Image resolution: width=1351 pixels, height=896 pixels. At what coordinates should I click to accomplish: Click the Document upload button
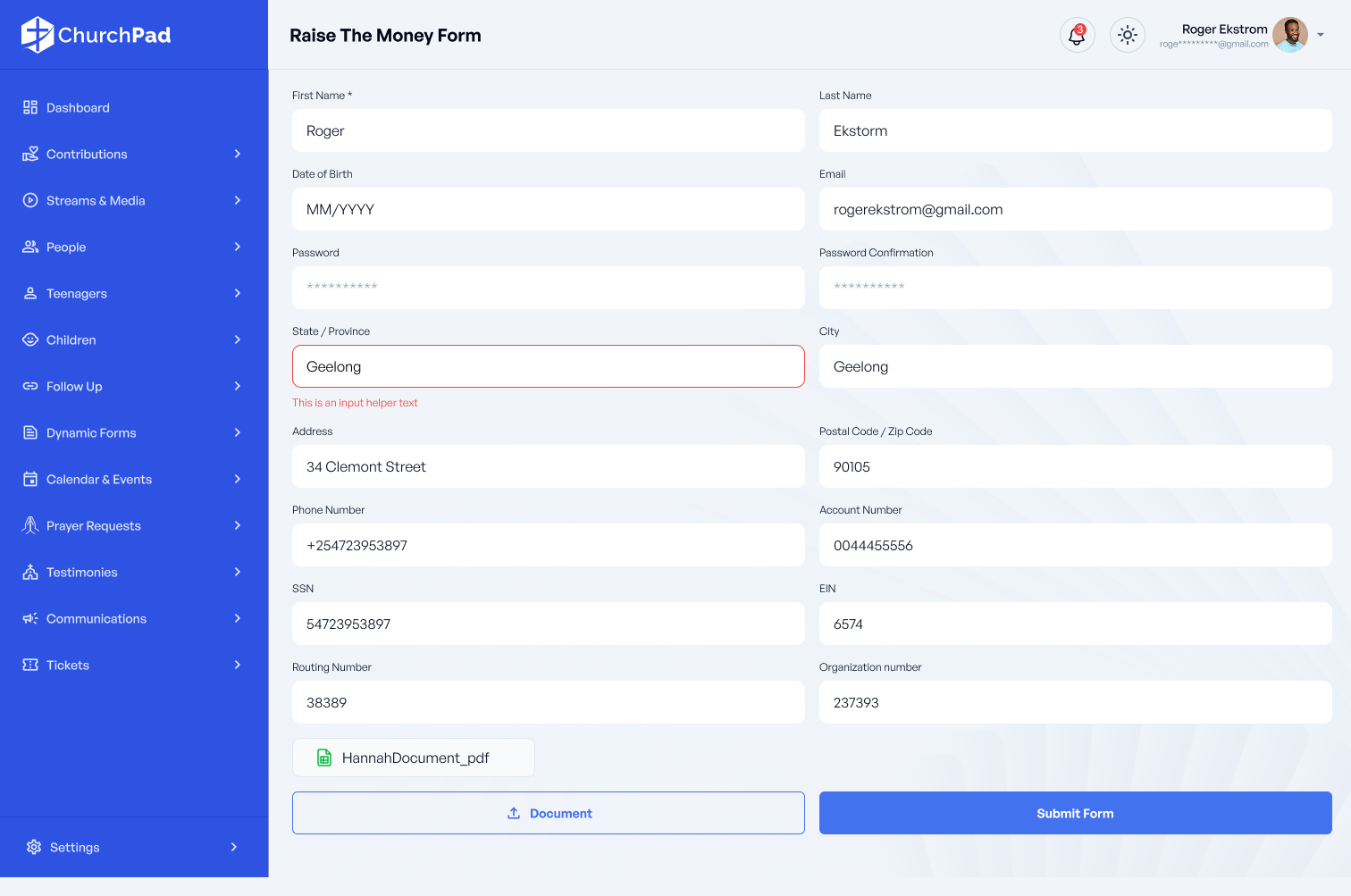click(x=548, y=813)
